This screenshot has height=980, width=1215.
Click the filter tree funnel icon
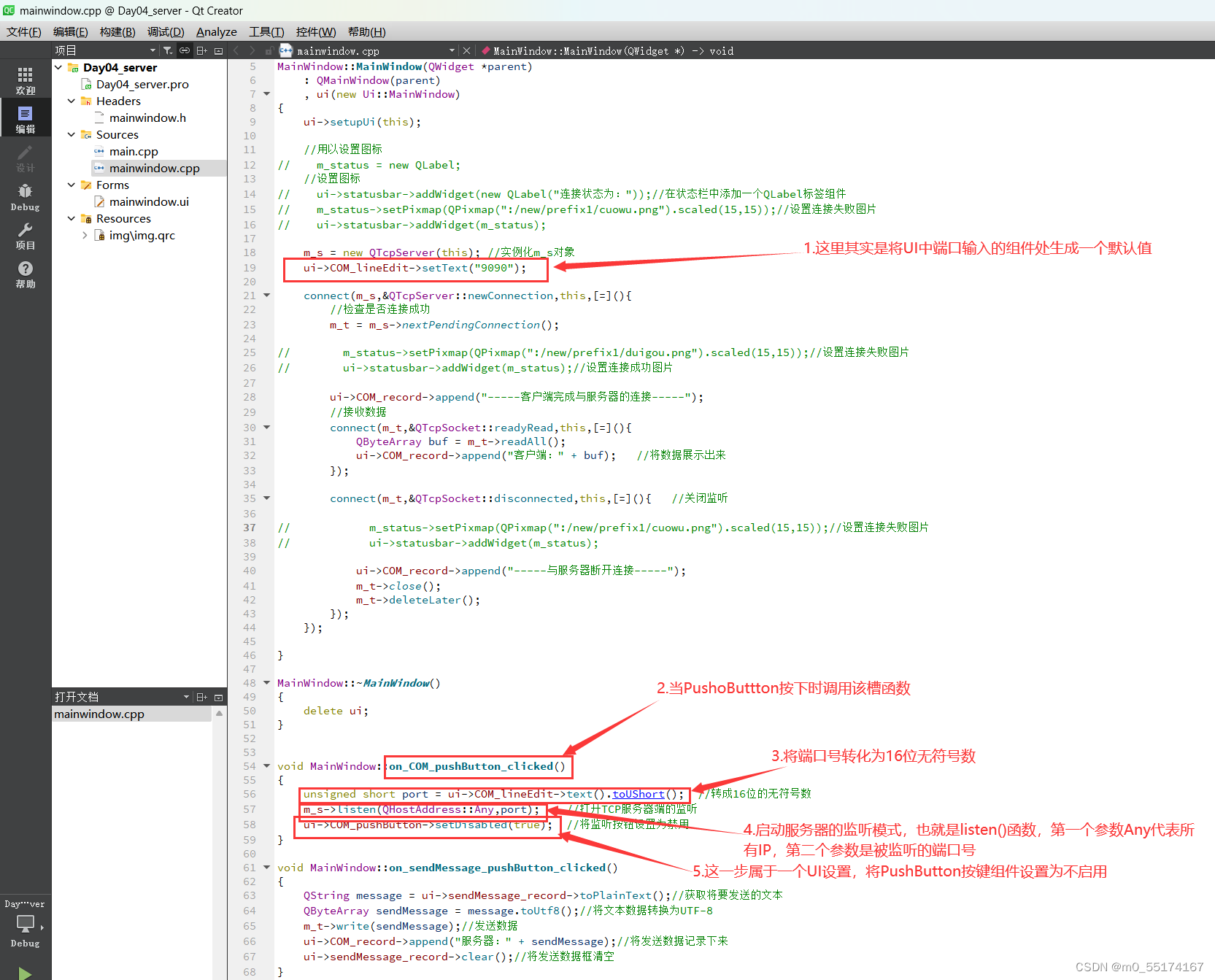tap(168, 50)
